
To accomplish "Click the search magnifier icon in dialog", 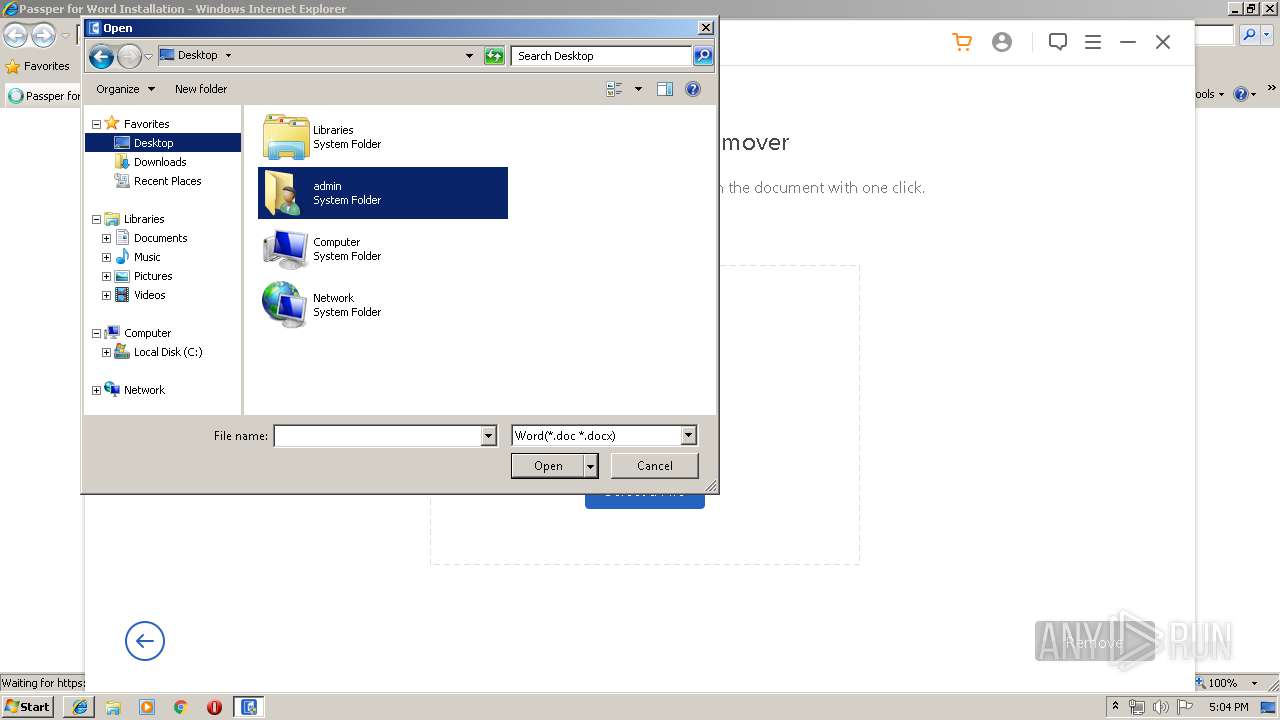I will 703,56.
